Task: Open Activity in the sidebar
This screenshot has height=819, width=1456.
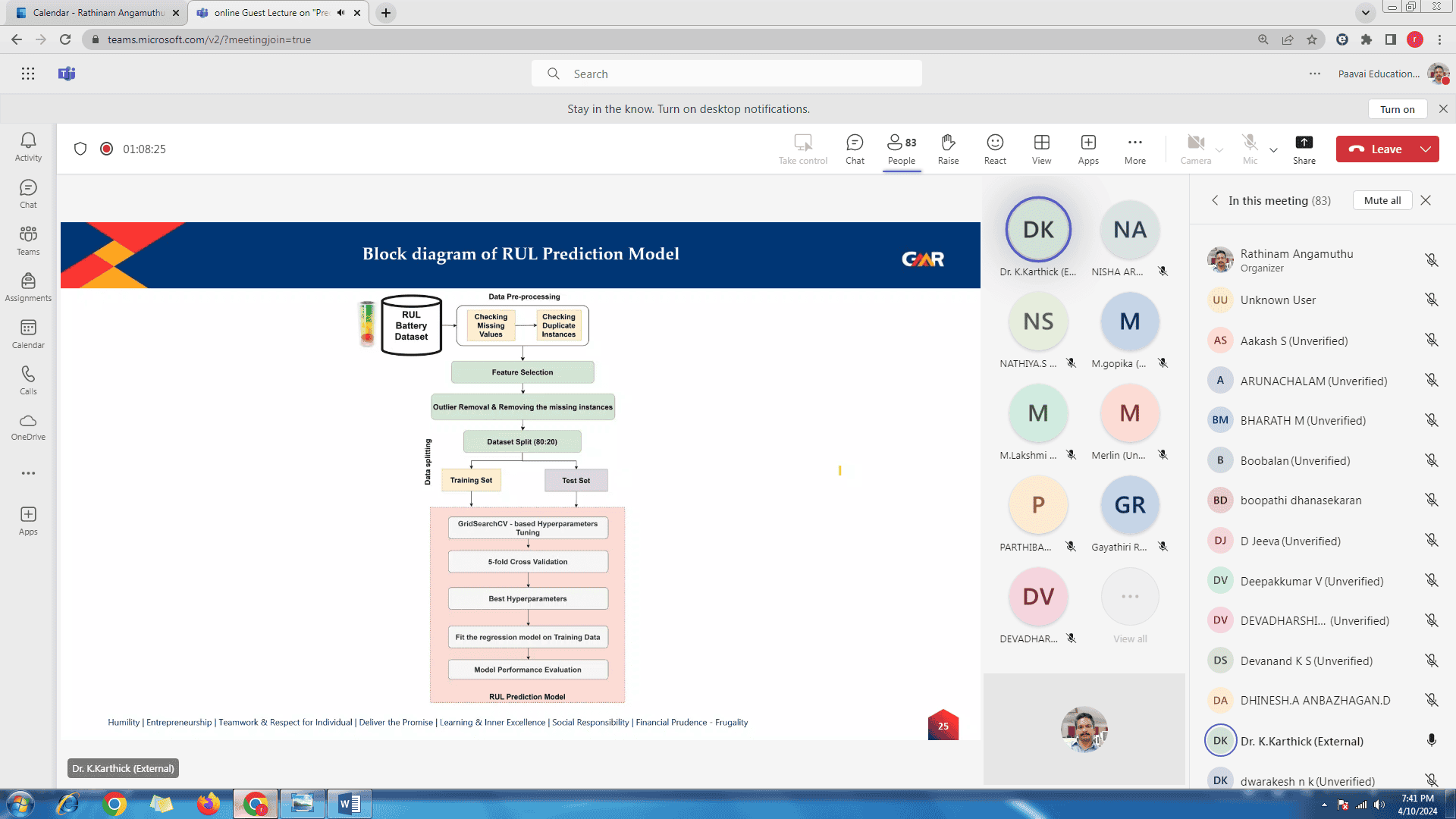Action: (x=28, y=146)
